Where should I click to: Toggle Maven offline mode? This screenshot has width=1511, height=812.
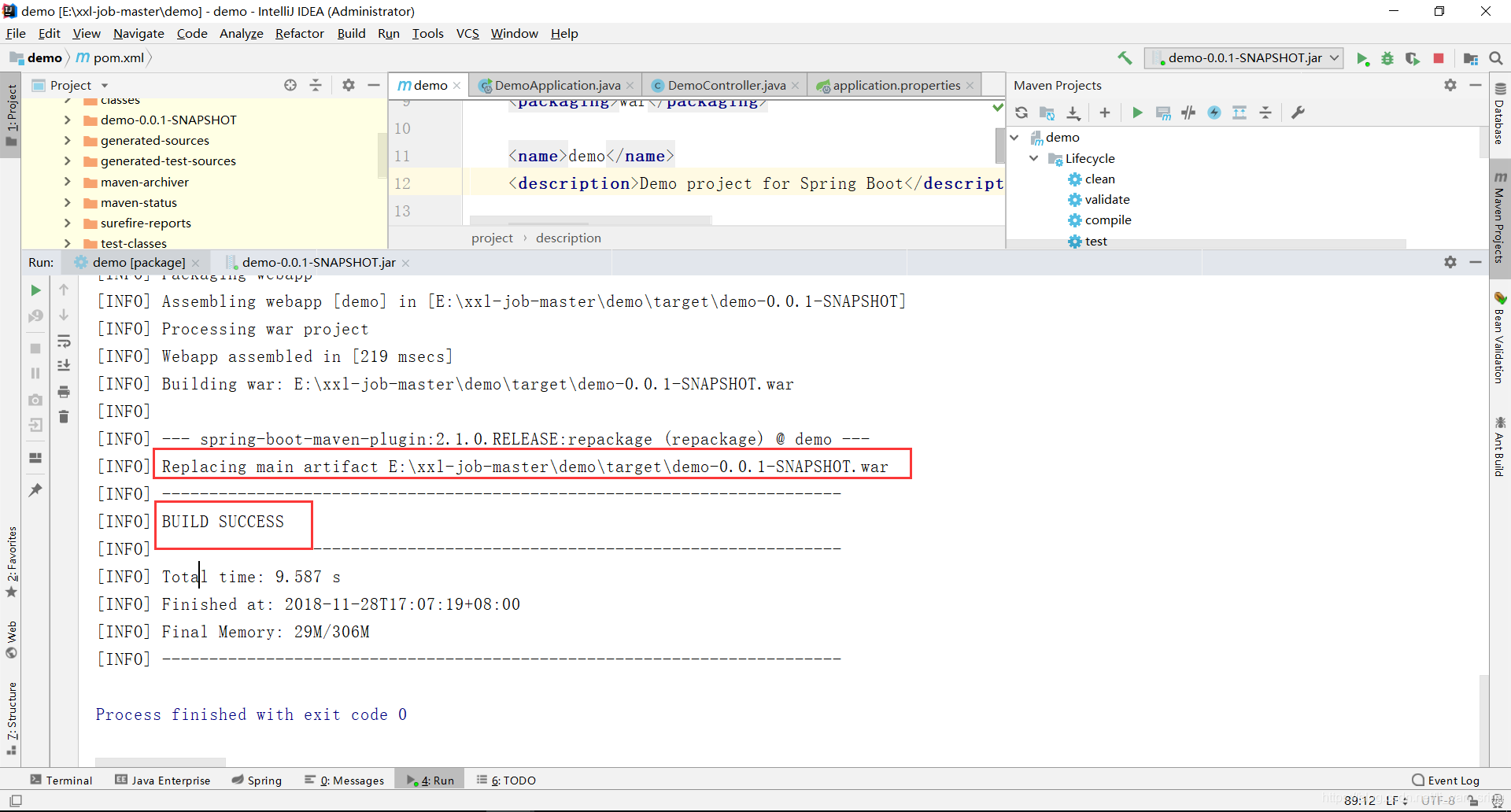(x=1188, y=113)
